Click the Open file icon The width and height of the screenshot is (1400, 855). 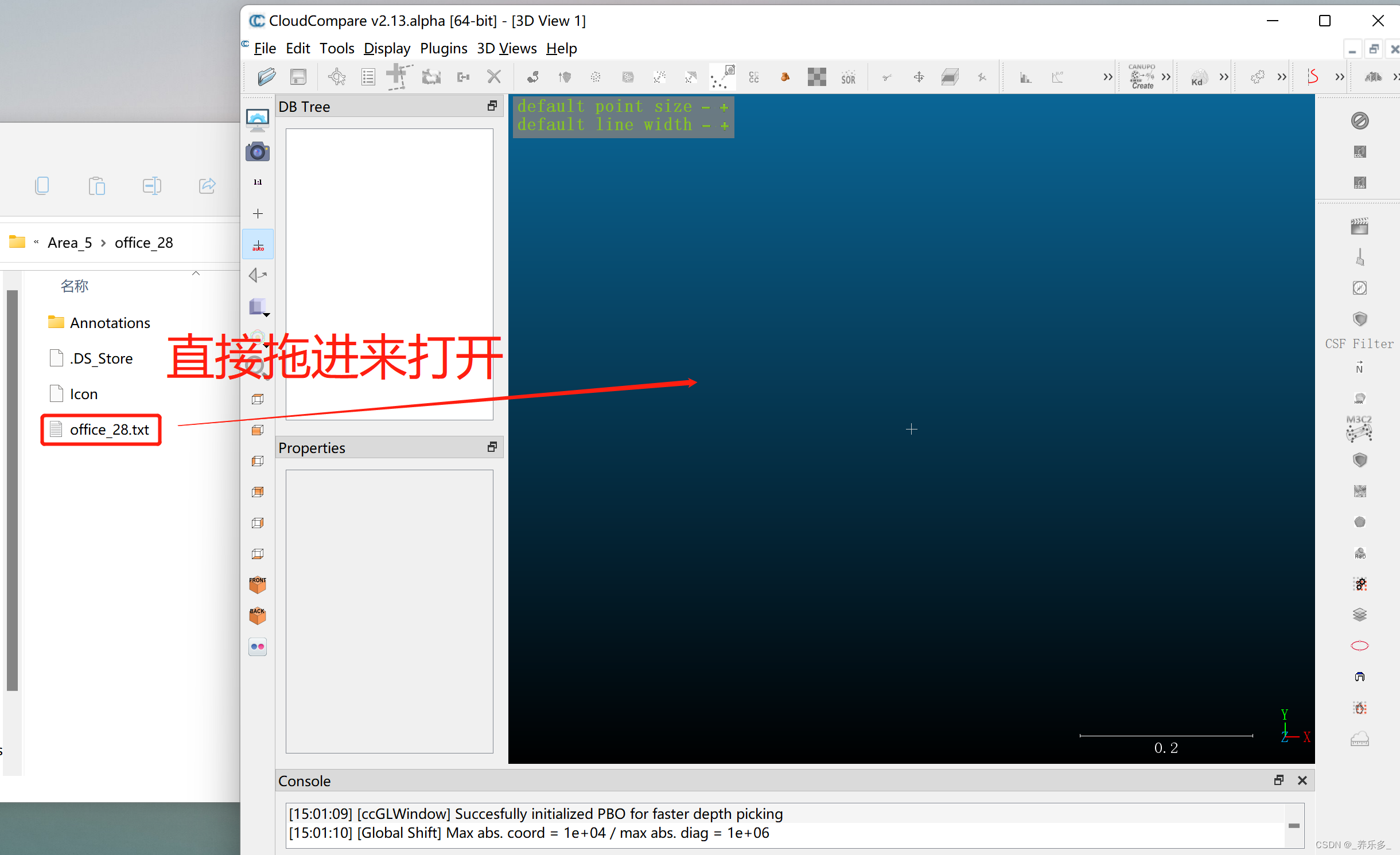267,77
